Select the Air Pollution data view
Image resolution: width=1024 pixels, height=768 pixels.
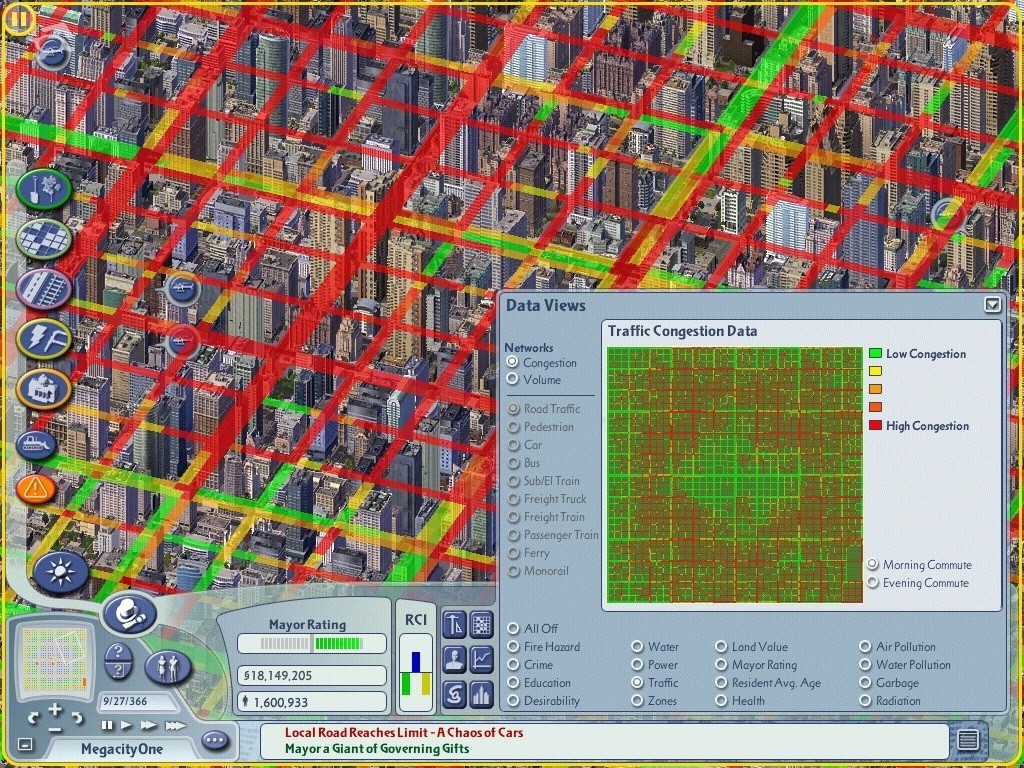[865, 647]
